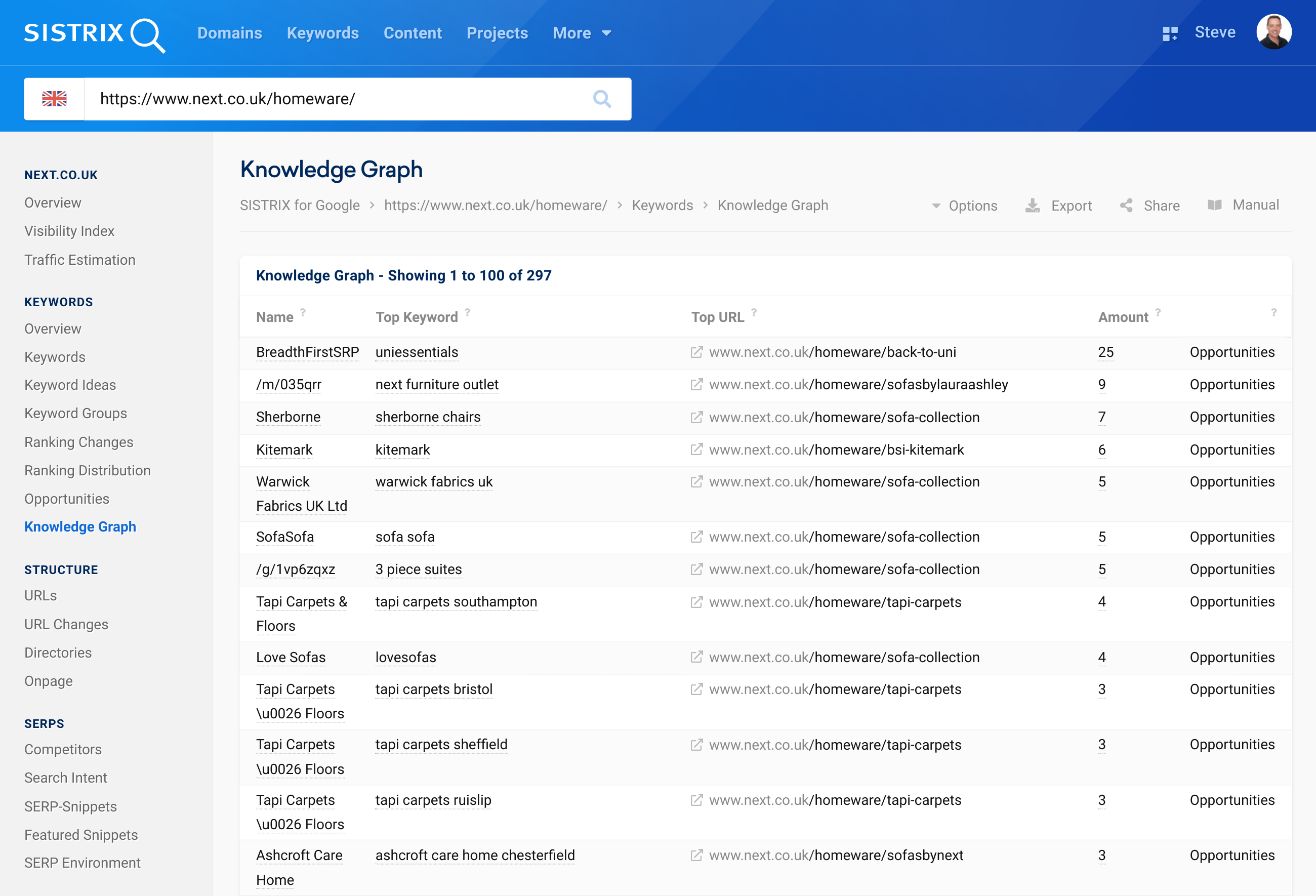Open external link icon in Love Sofas row
Viewport: 1316px width, 896px height.
(696, 657)
